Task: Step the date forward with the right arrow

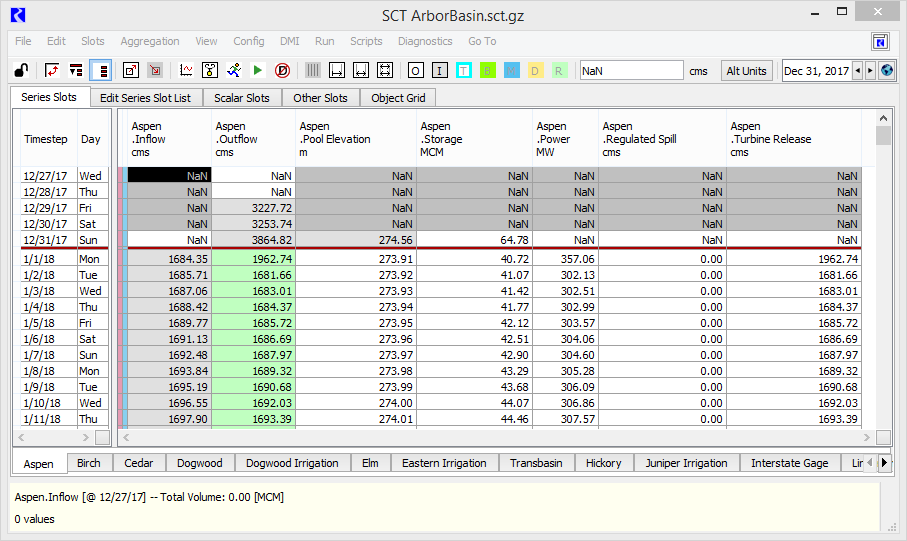Action: click(x=870, y=71)
